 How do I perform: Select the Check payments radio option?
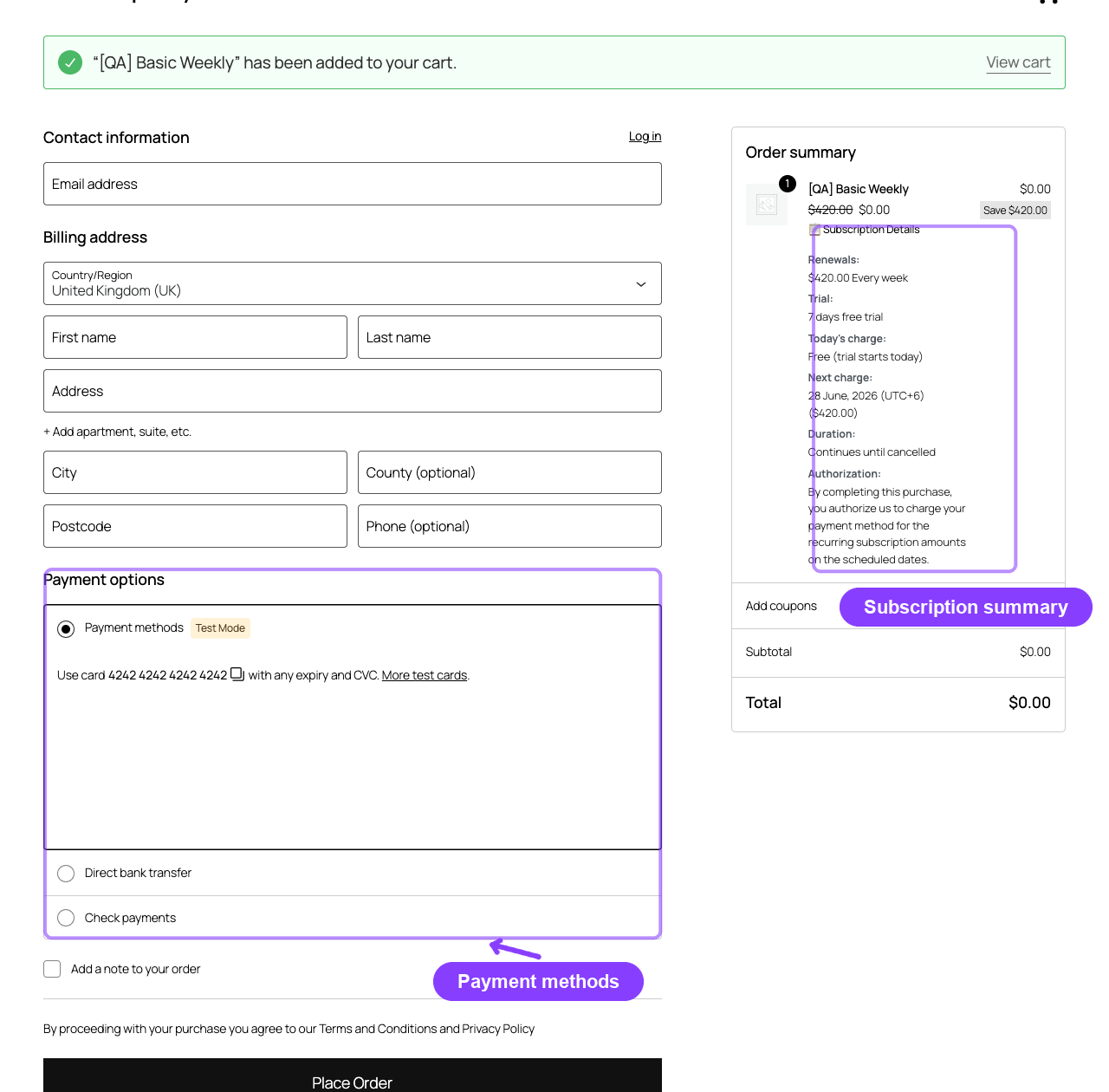pyautogui.click(x=66, y=918)
